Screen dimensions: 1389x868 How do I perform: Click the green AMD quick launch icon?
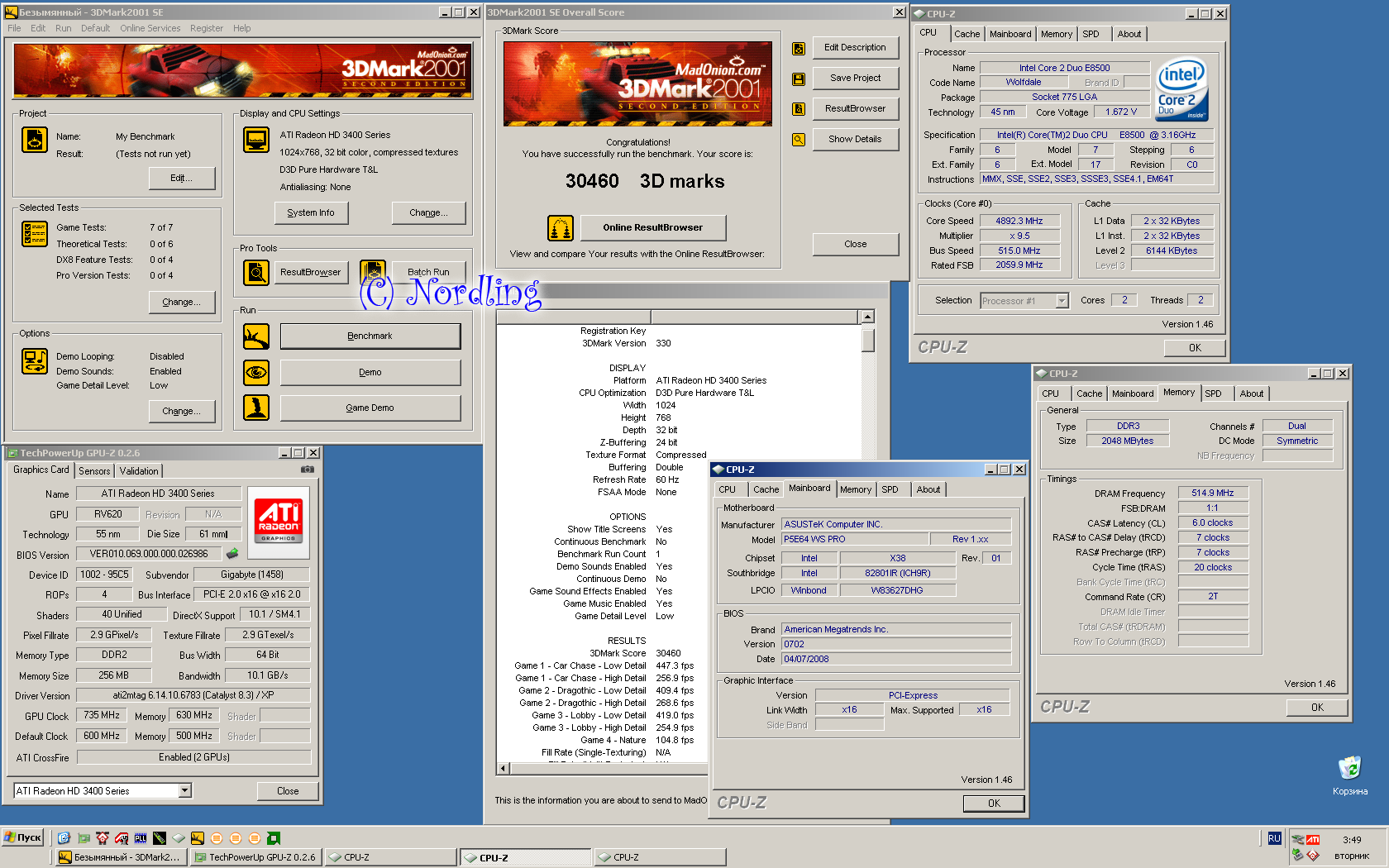point(274,838)
